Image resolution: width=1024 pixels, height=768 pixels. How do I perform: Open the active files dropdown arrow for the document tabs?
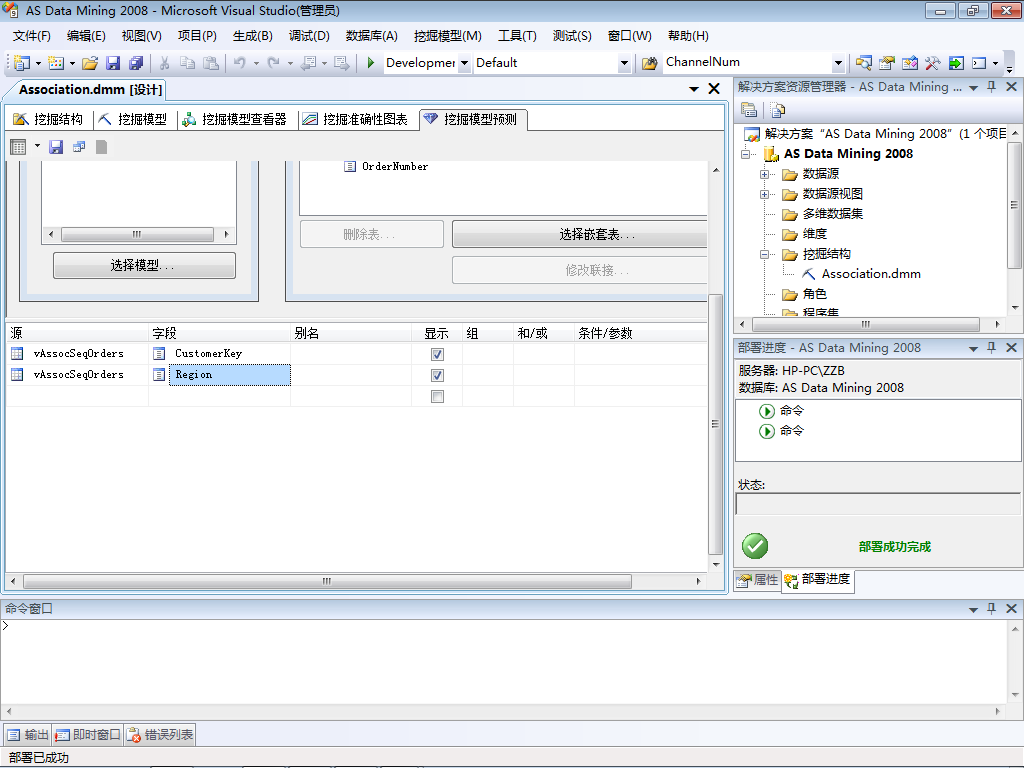[x=694, y=89]
